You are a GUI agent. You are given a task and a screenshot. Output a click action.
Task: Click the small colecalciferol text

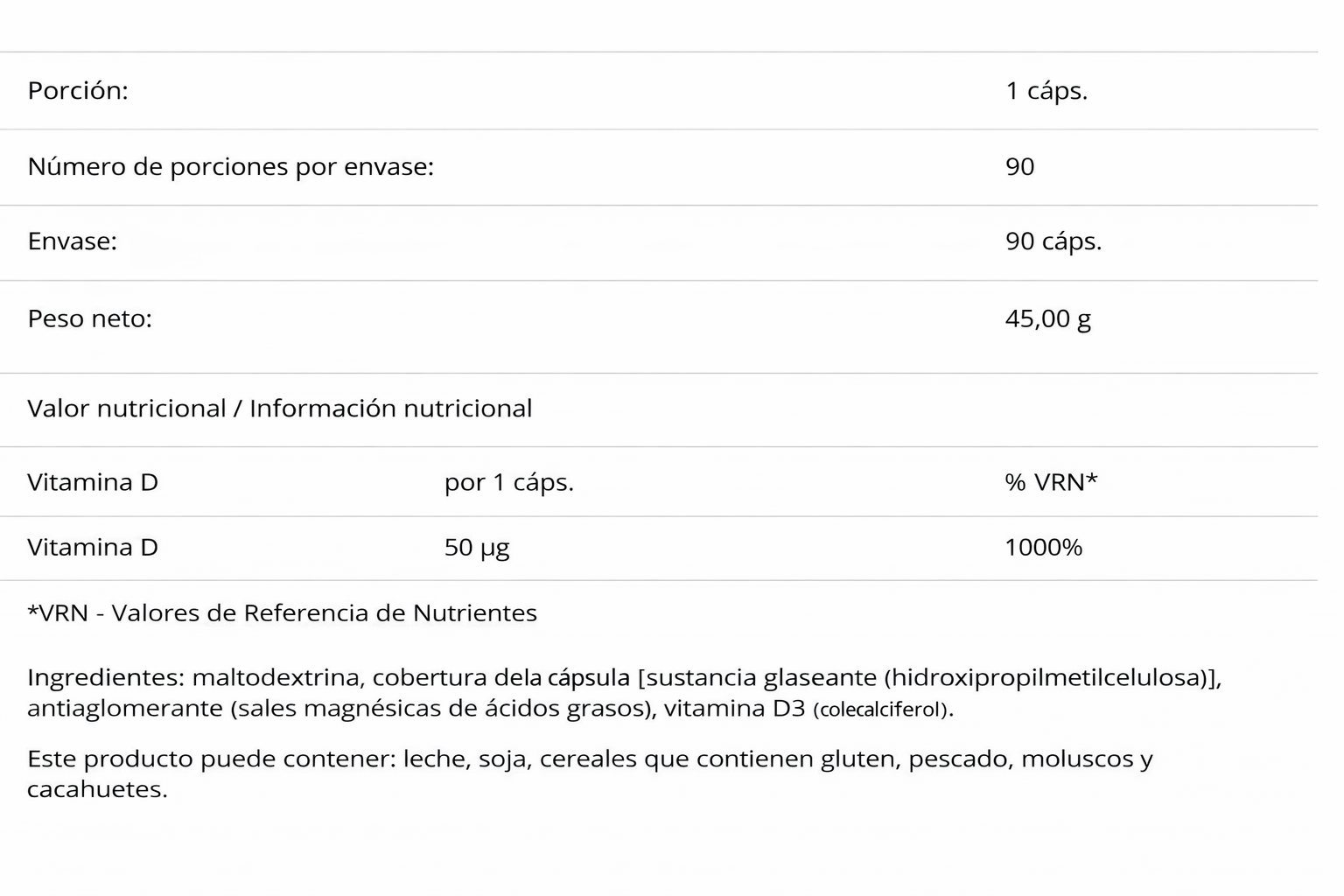[881, 709]
